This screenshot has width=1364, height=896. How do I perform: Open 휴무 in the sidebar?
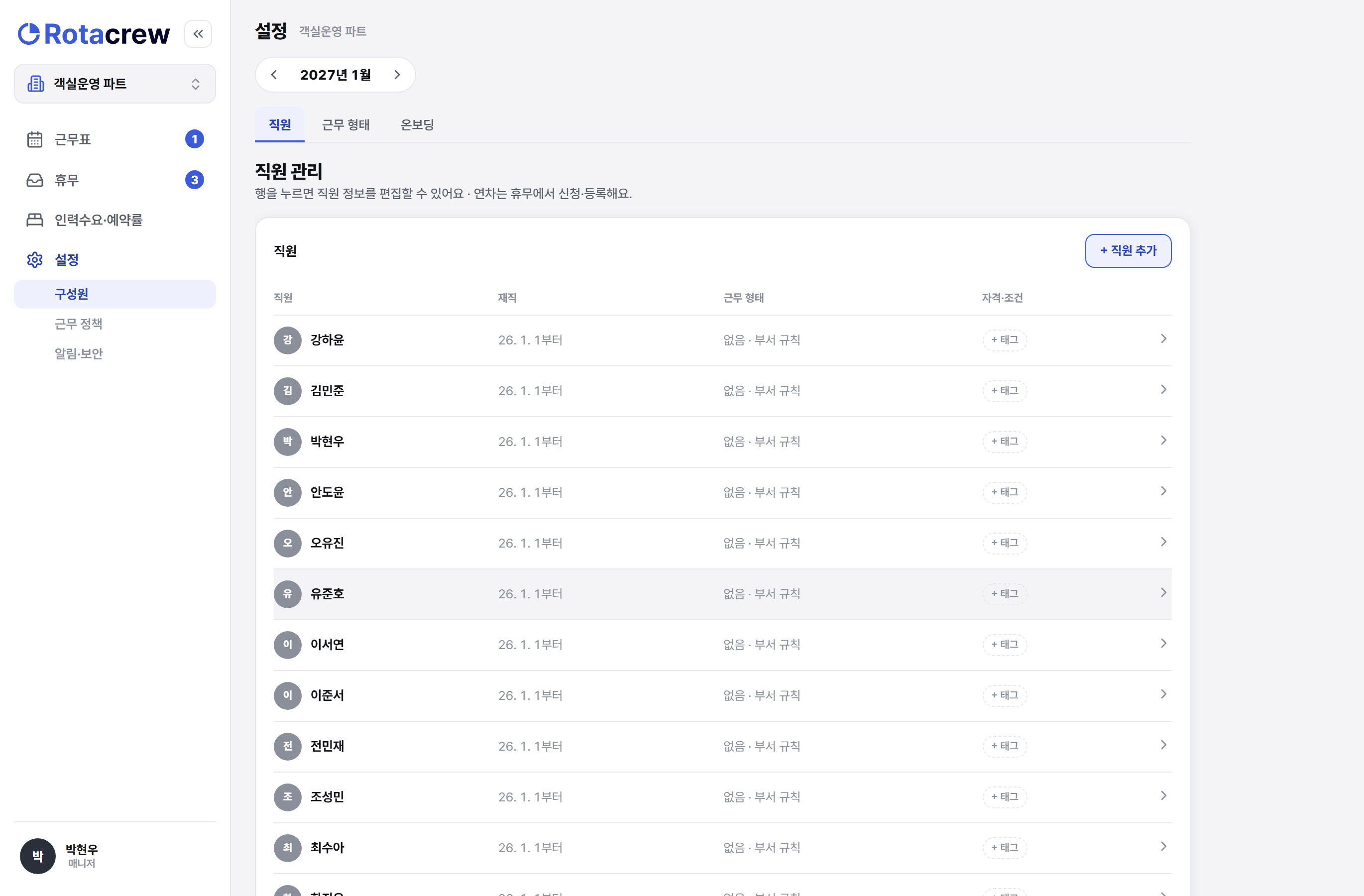click(114, 180)
